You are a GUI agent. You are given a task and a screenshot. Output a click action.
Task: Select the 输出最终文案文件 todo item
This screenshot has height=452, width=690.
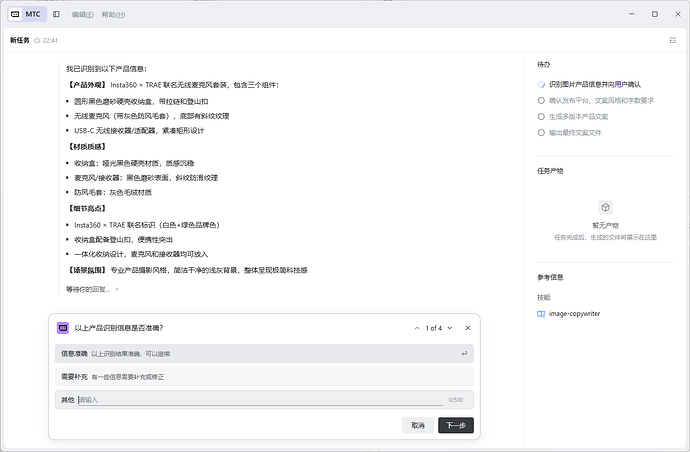[569, 132]
